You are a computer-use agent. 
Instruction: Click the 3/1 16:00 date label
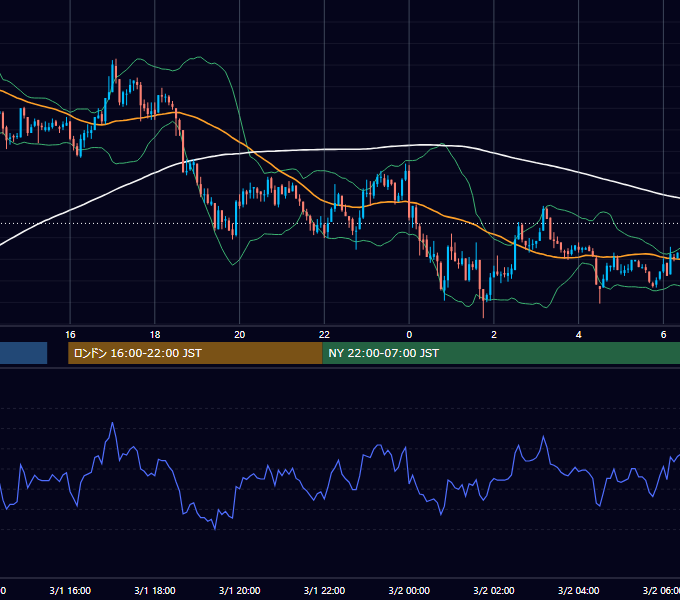pos(70,590)
